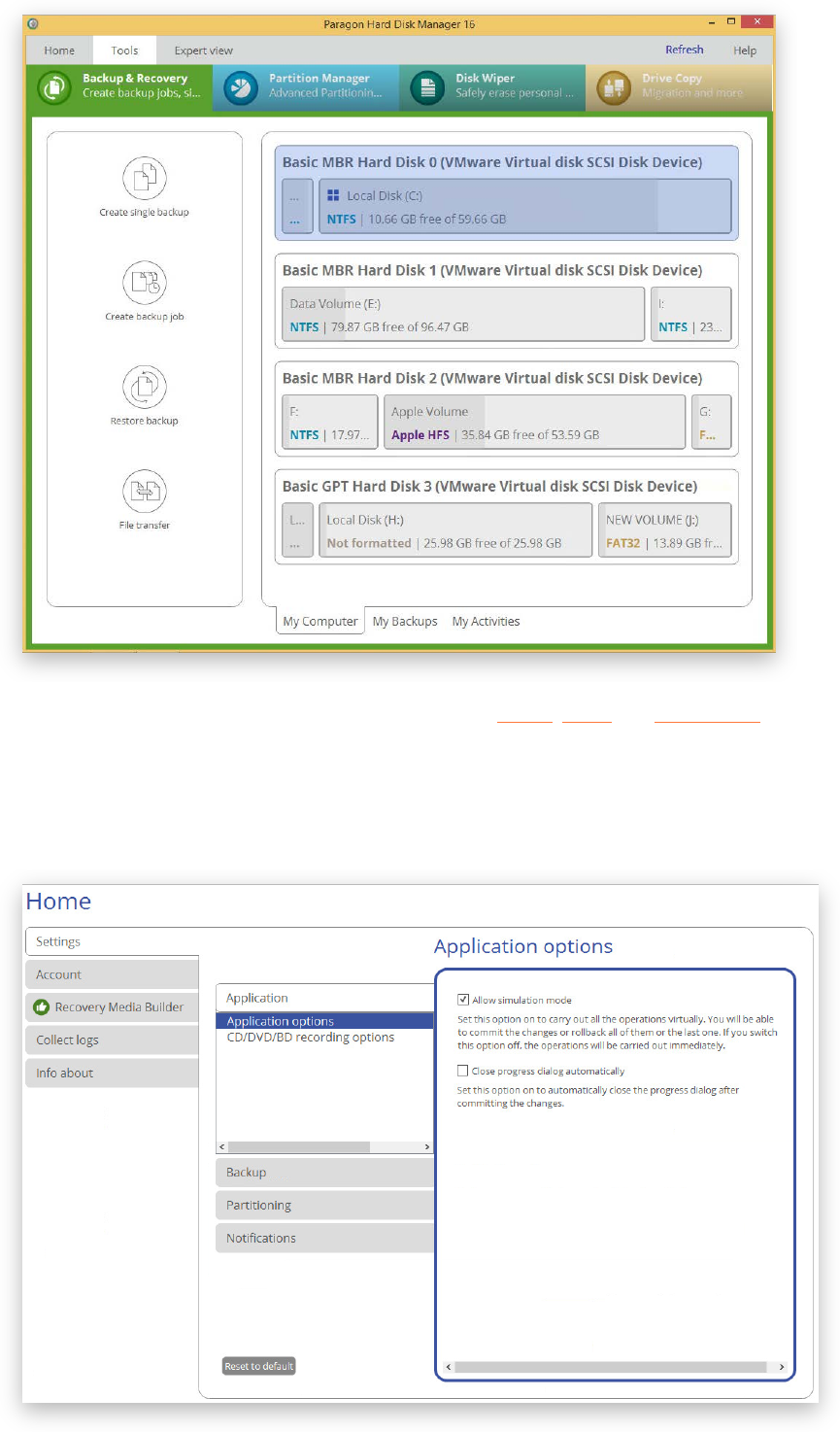Click the Disk Wiper document icon
Viewport: 840px width, 1432px height.
[x=426, y=87]
